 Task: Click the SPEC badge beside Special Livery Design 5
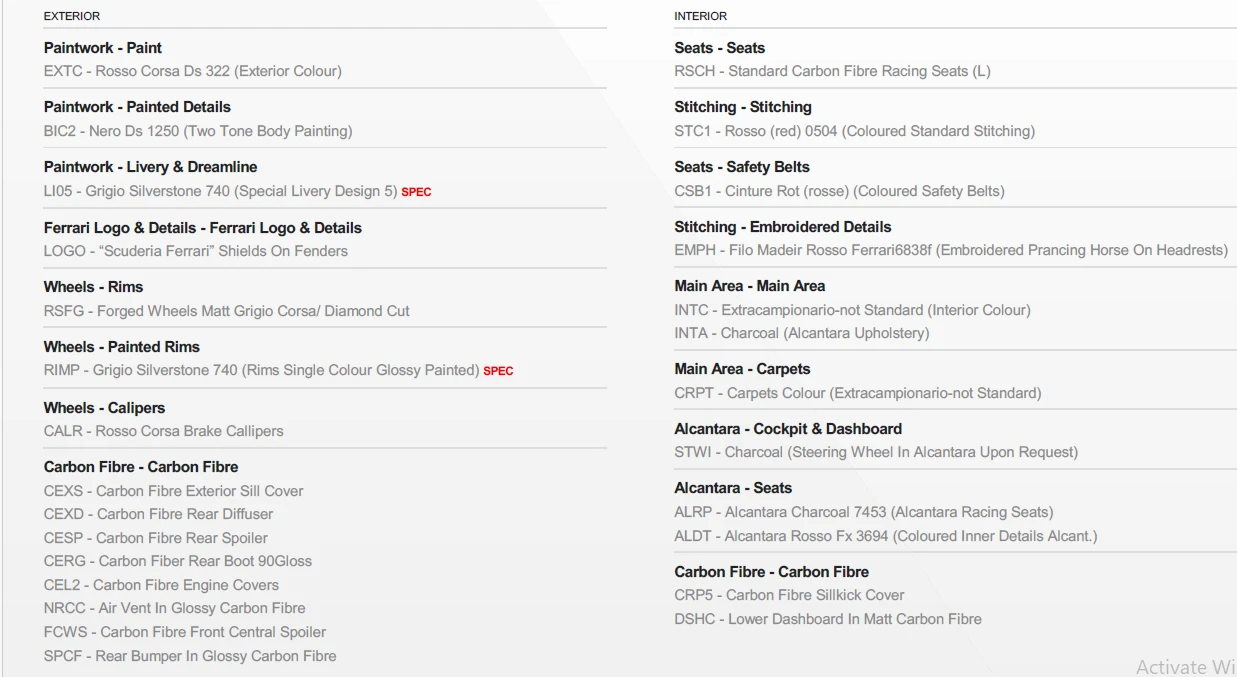click(416, 192)
